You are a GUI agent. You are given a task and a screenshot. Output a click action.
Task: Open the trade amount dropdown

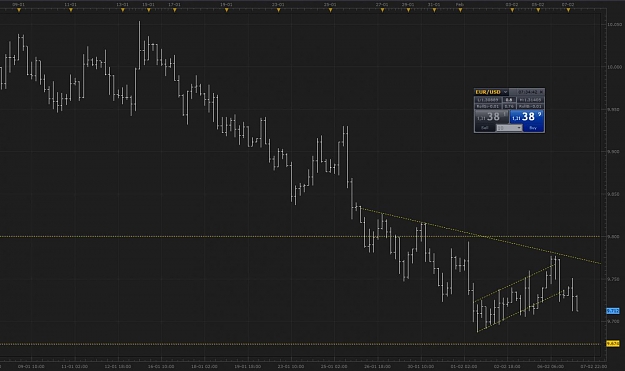point(509,128)
